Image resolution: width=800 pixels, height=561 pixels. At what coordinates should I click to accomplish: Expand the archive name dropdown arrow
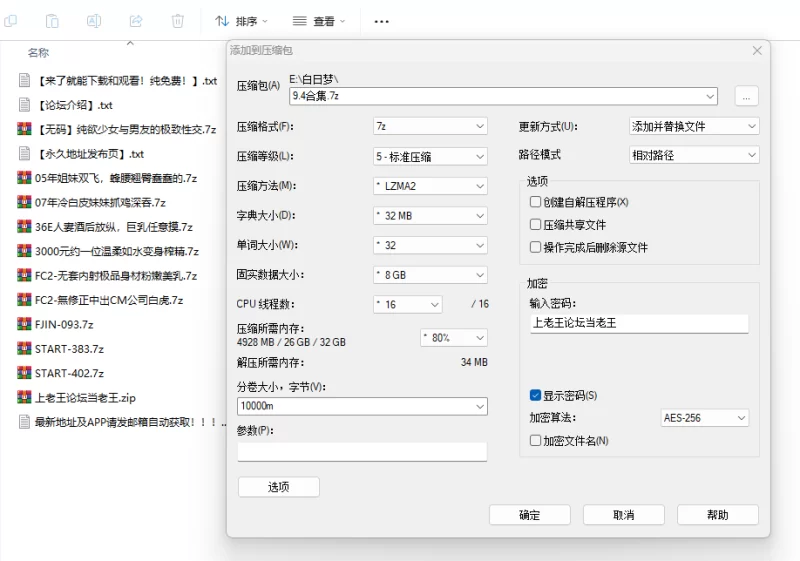[710, 96]
